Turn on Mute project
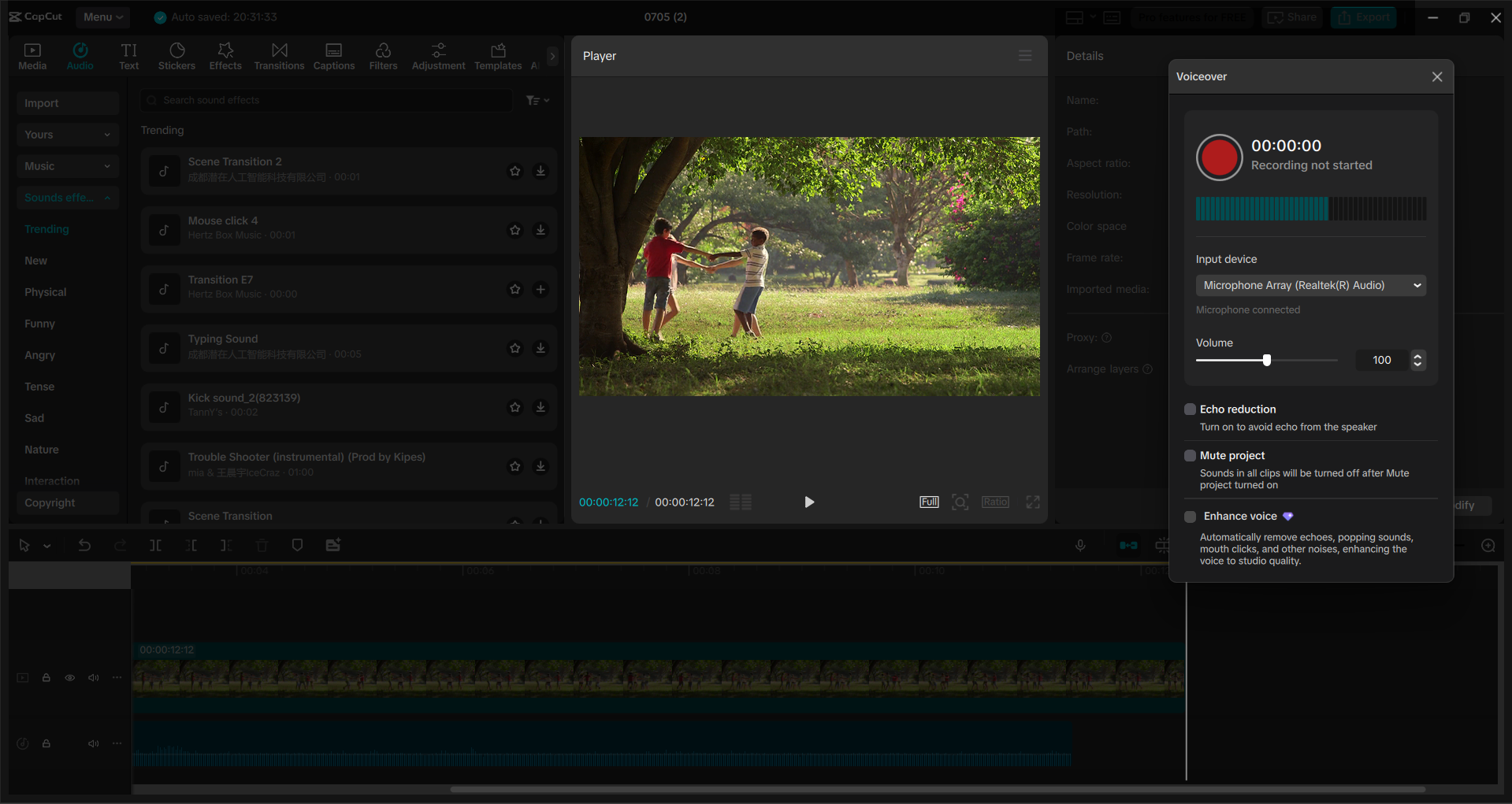Image resolution: width=1512 pixels, height=804 pixels. coord(1190,455)
